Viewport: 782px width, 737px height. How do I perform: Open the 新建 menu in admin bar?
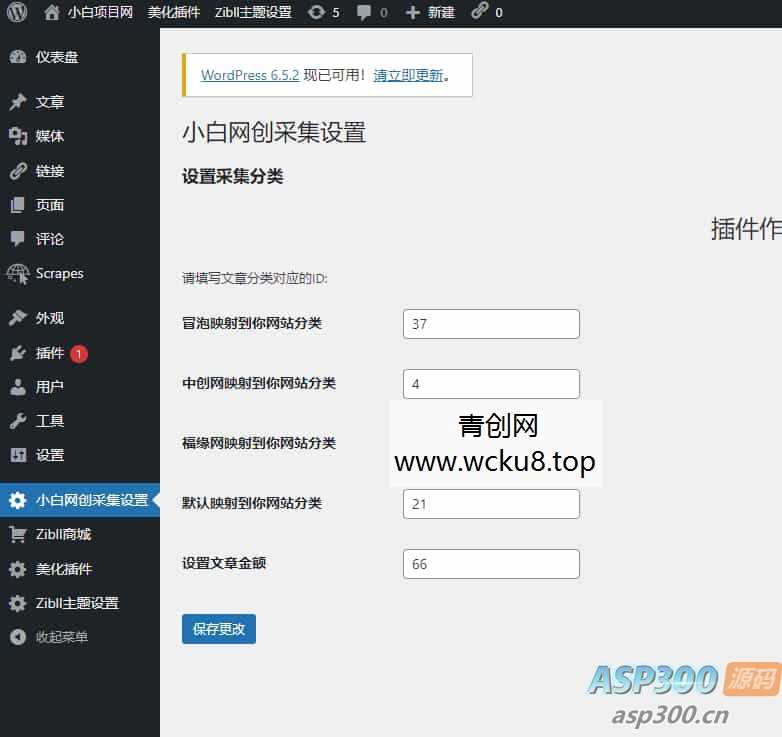click(x=441, y=12)
